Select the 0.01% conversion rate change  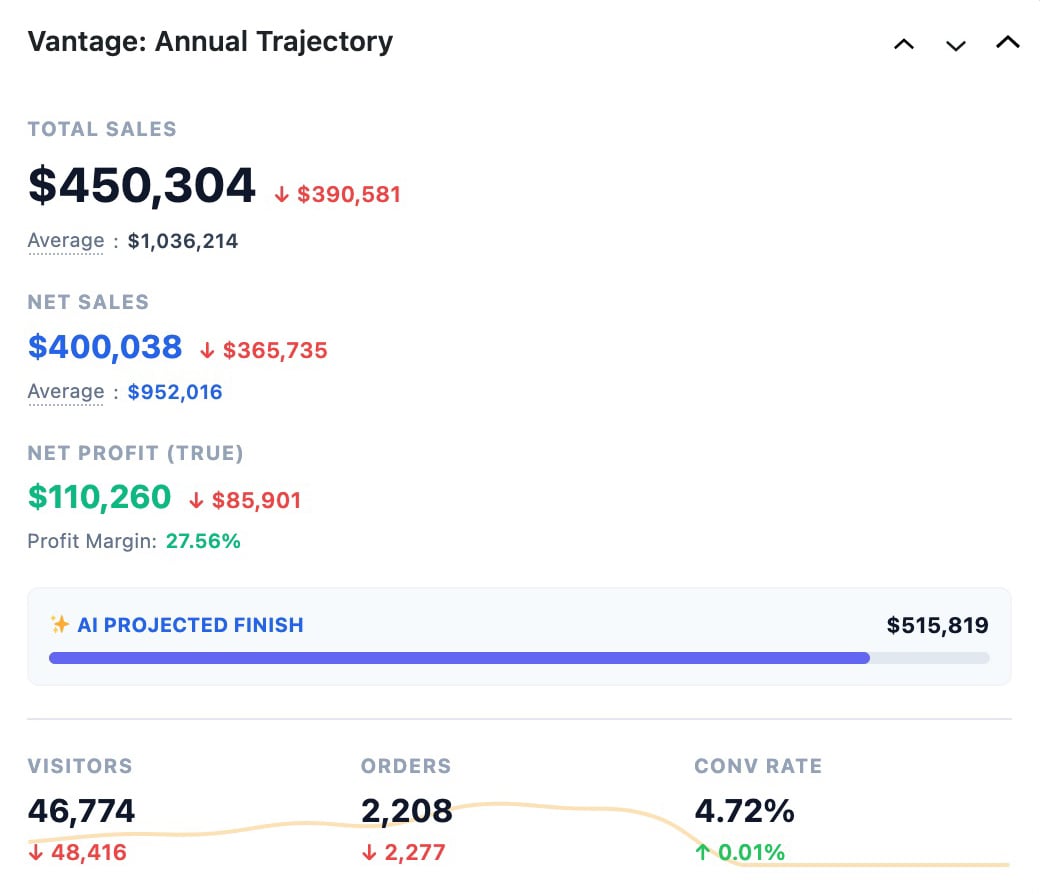[x=751, y=852]
